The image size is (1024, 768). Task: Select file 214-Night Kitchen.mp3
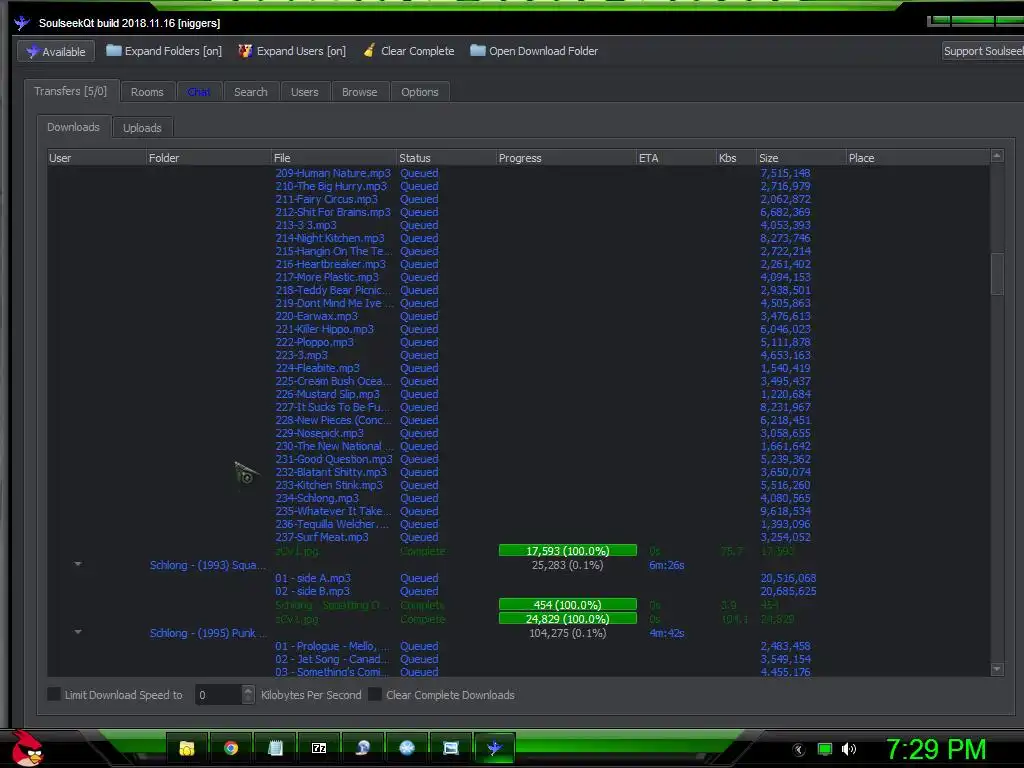[x=330, y=238]
